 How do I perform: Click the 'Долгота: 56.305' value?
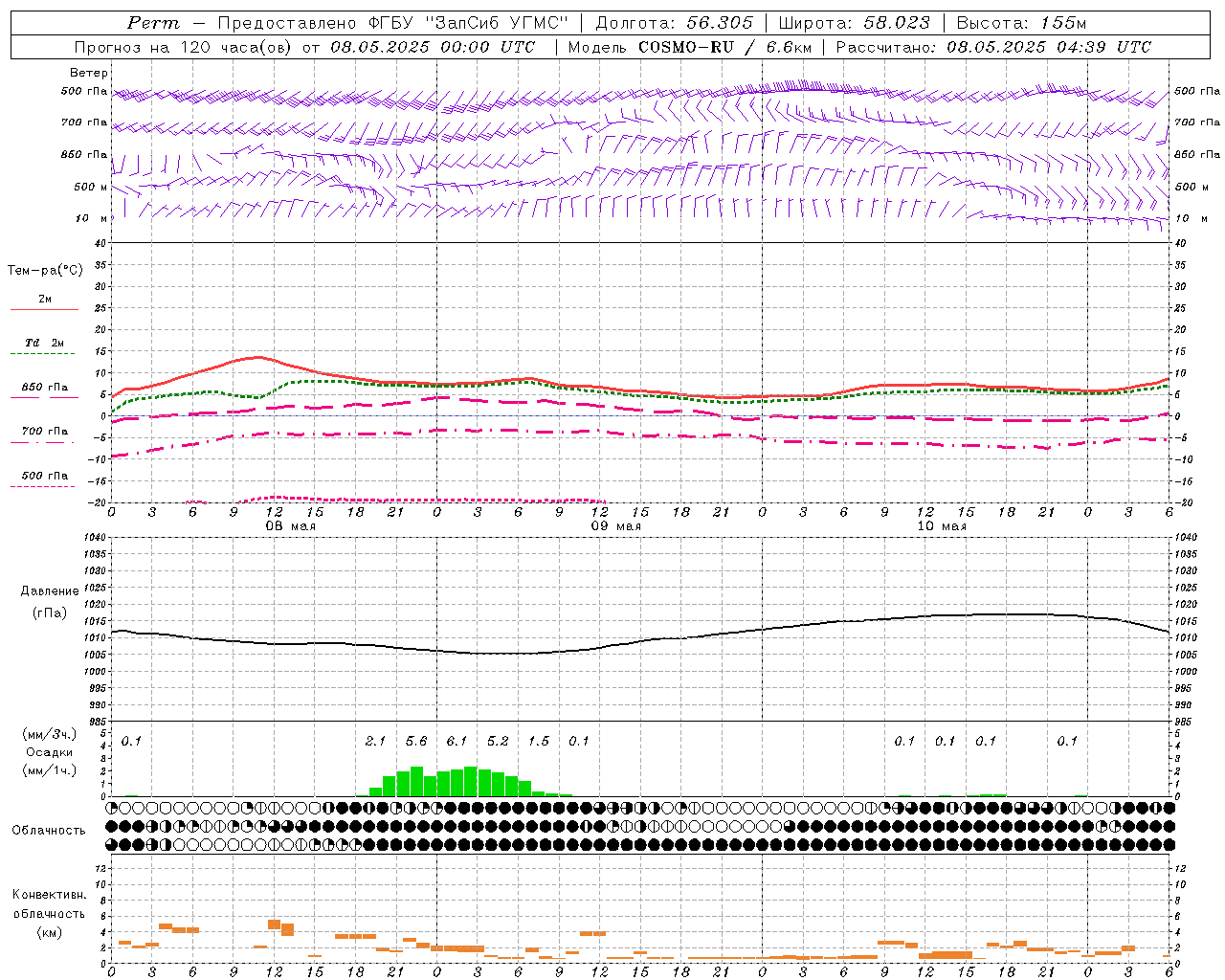[675, 23]
